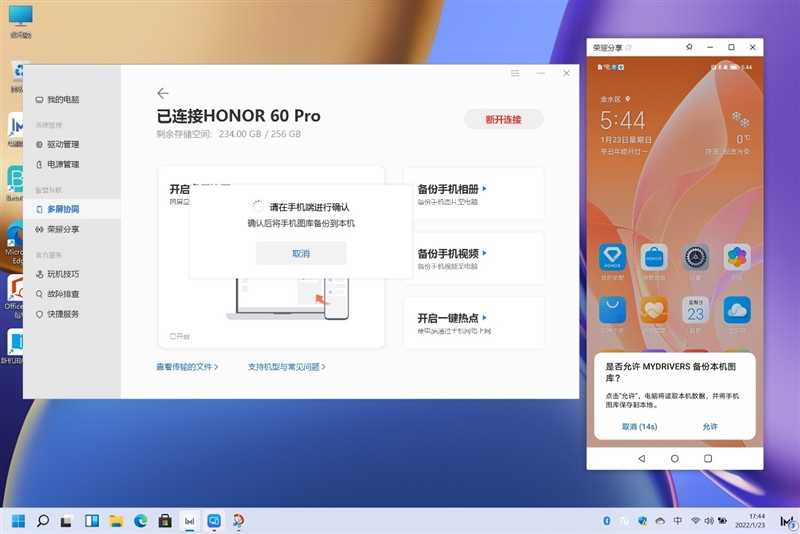Tap 取消 (14s) in the phone dialog
Image resolution: width=800 pixels, height=534 pixels.
tap(639, 426)
